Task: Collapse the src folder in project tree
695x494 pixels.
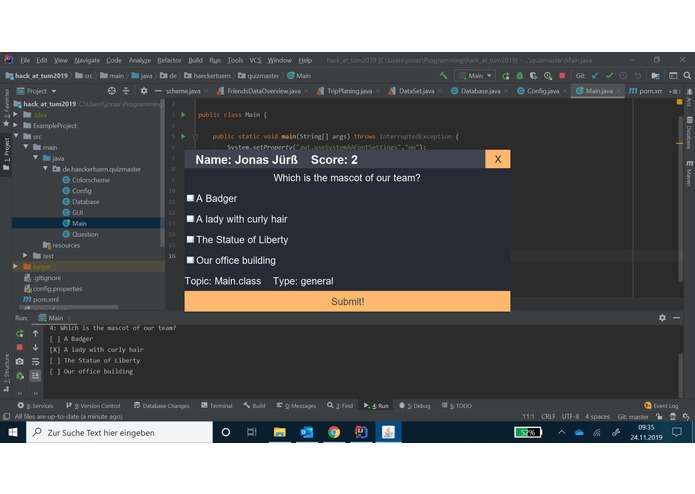Action: coord(16,136)
